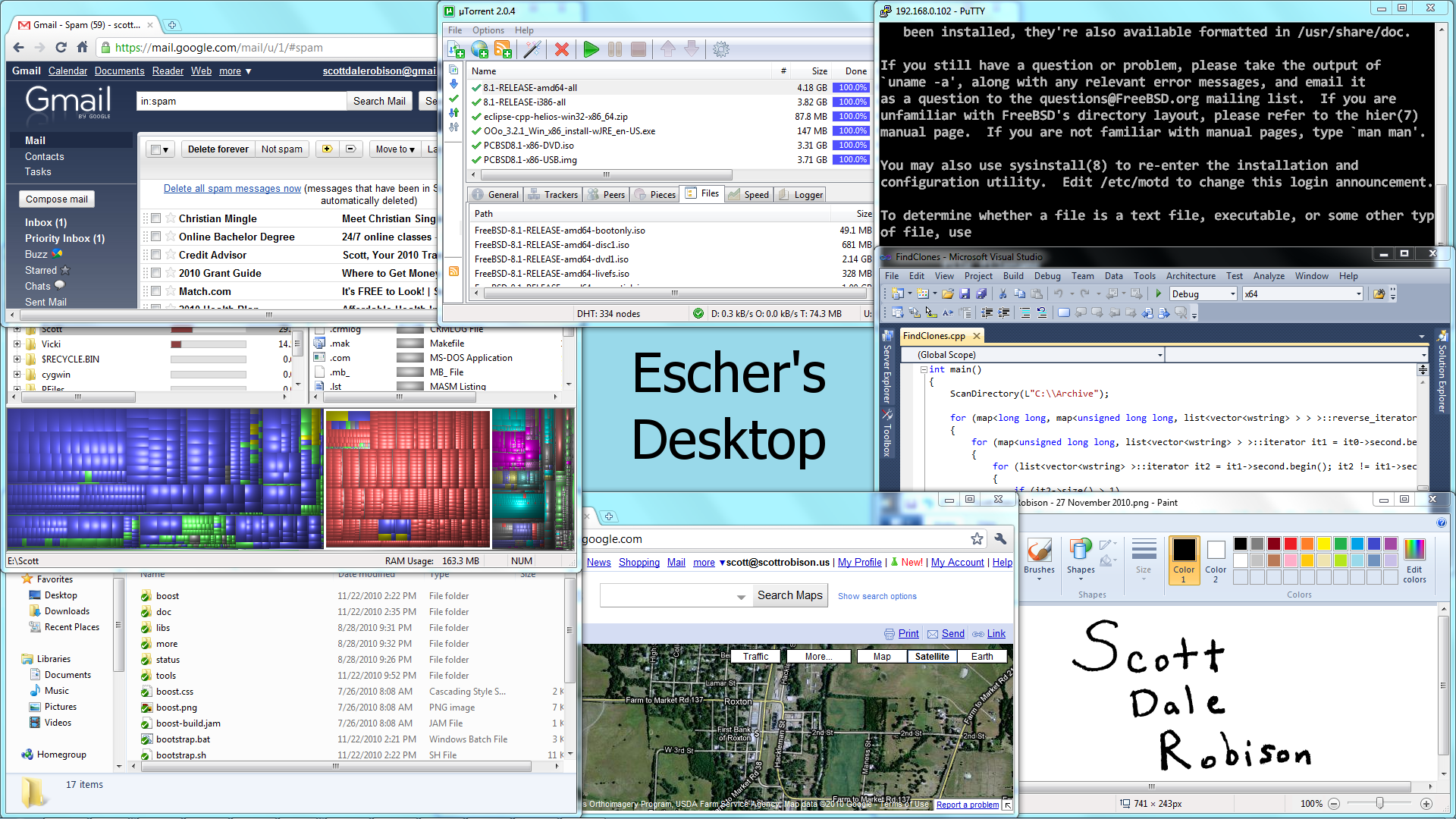
Task: Open Build menu in Visual Studio
Action: [x=1013, y=276]
